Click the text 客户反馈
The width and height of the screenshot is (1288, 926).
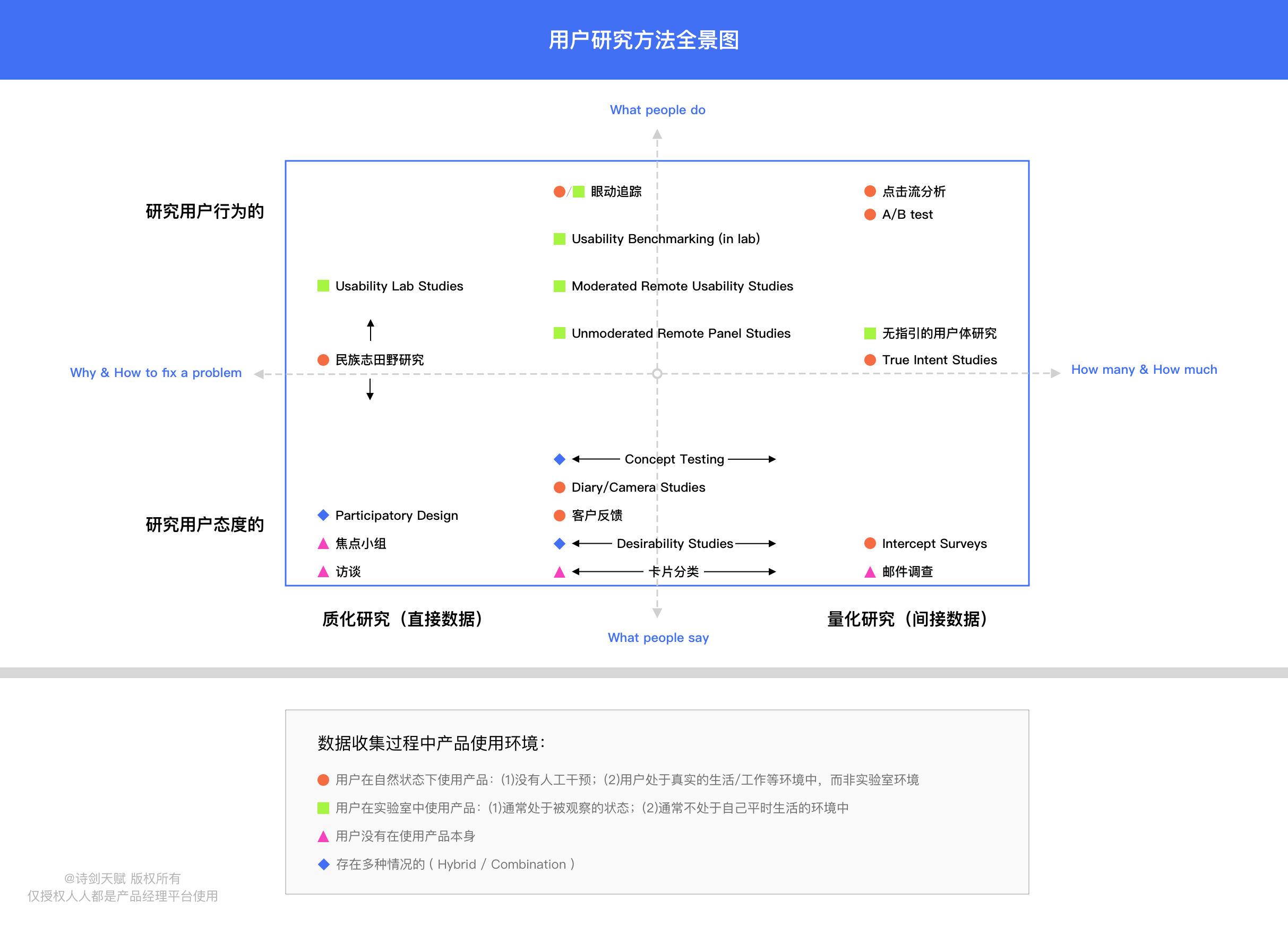pyautogui.click(x=597, y=515)
